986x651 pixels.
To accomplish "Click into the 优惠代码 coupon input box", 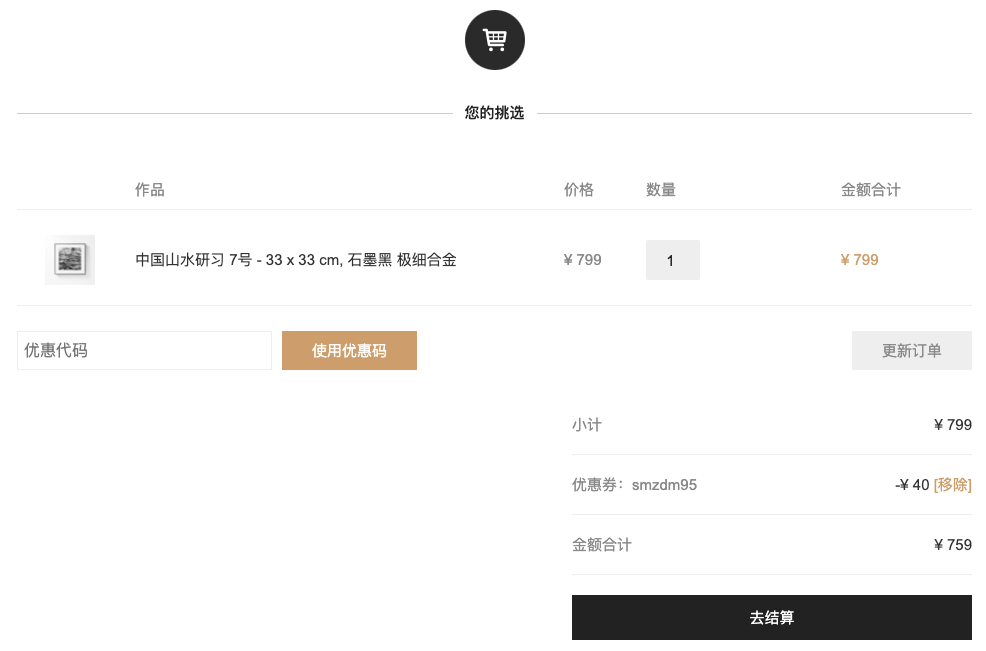I will tap(144, 350).
